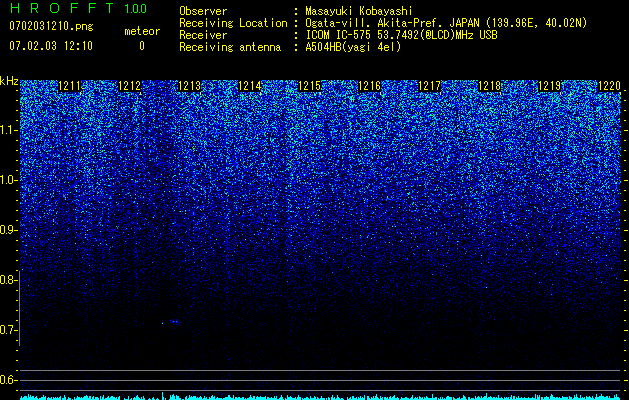Viewport: 629px width, 400px height.
Task: Click the 1215 time marker
Action: pyautogui.click(x=310, y=86)
